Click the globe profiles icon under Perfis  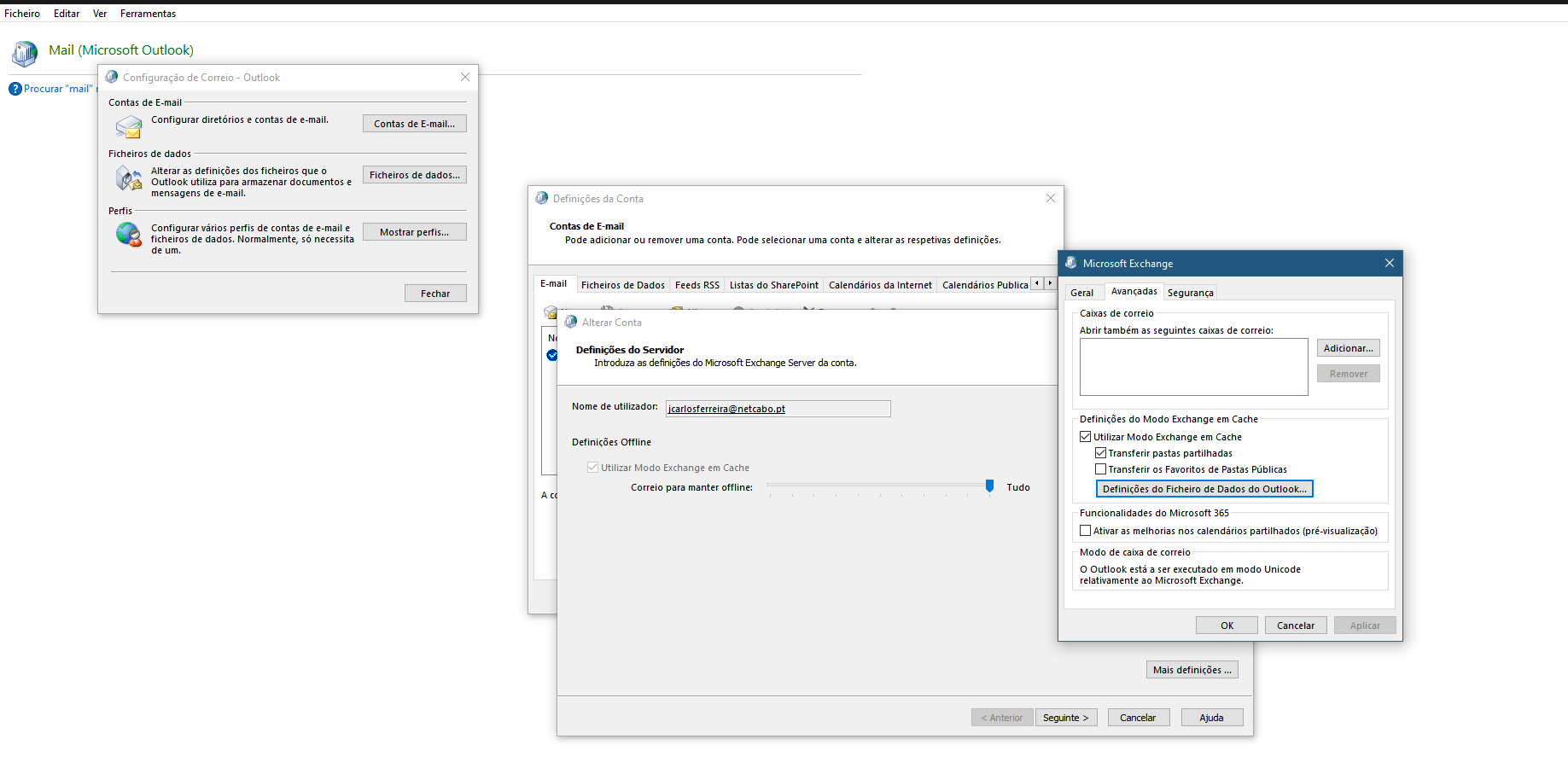[x=129, y=234]
